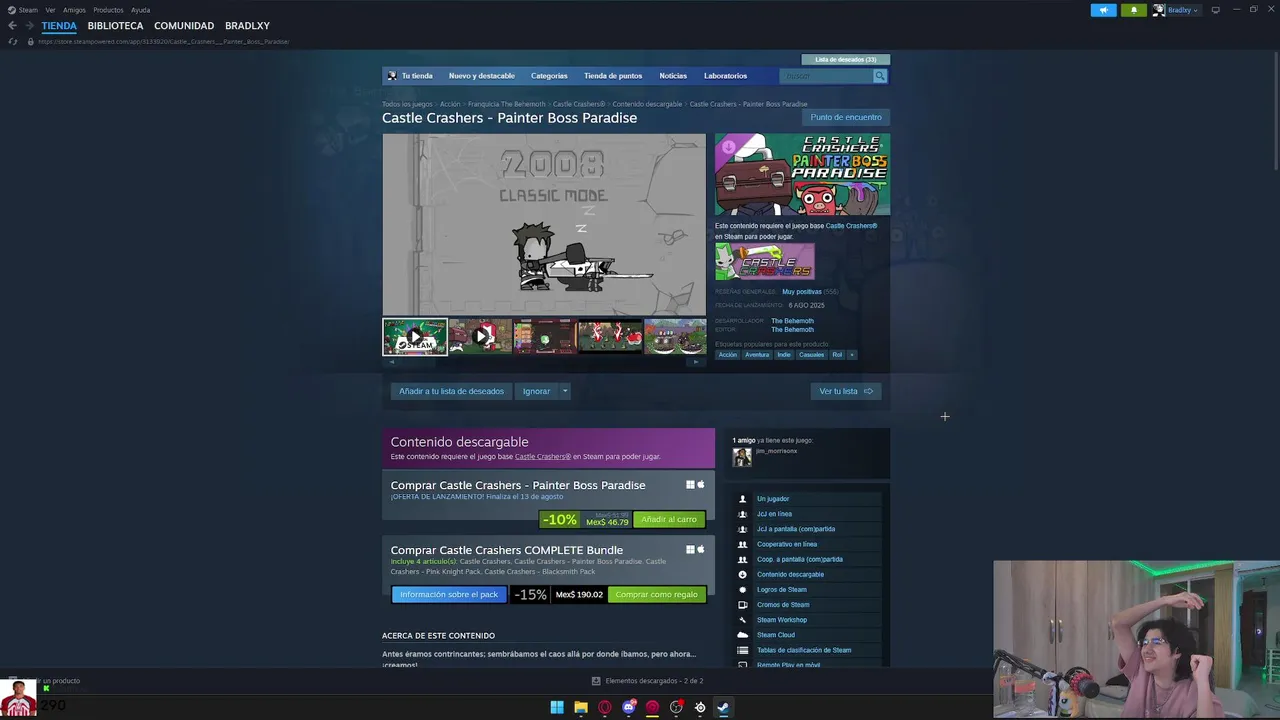This screenshot has height=720, width=1280.
Task: Click Añadir a tu lista de deseados
Action: coord(451,391)
